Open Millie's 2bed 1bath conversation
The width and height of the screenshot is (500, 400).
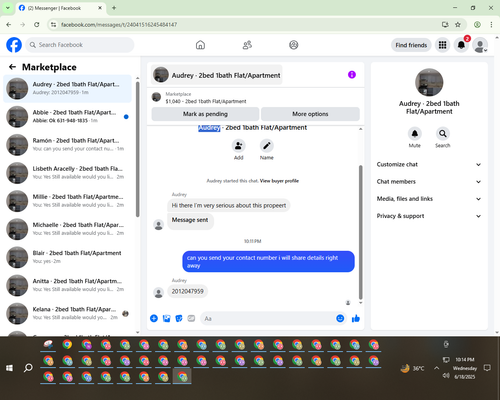coord(67,201)
